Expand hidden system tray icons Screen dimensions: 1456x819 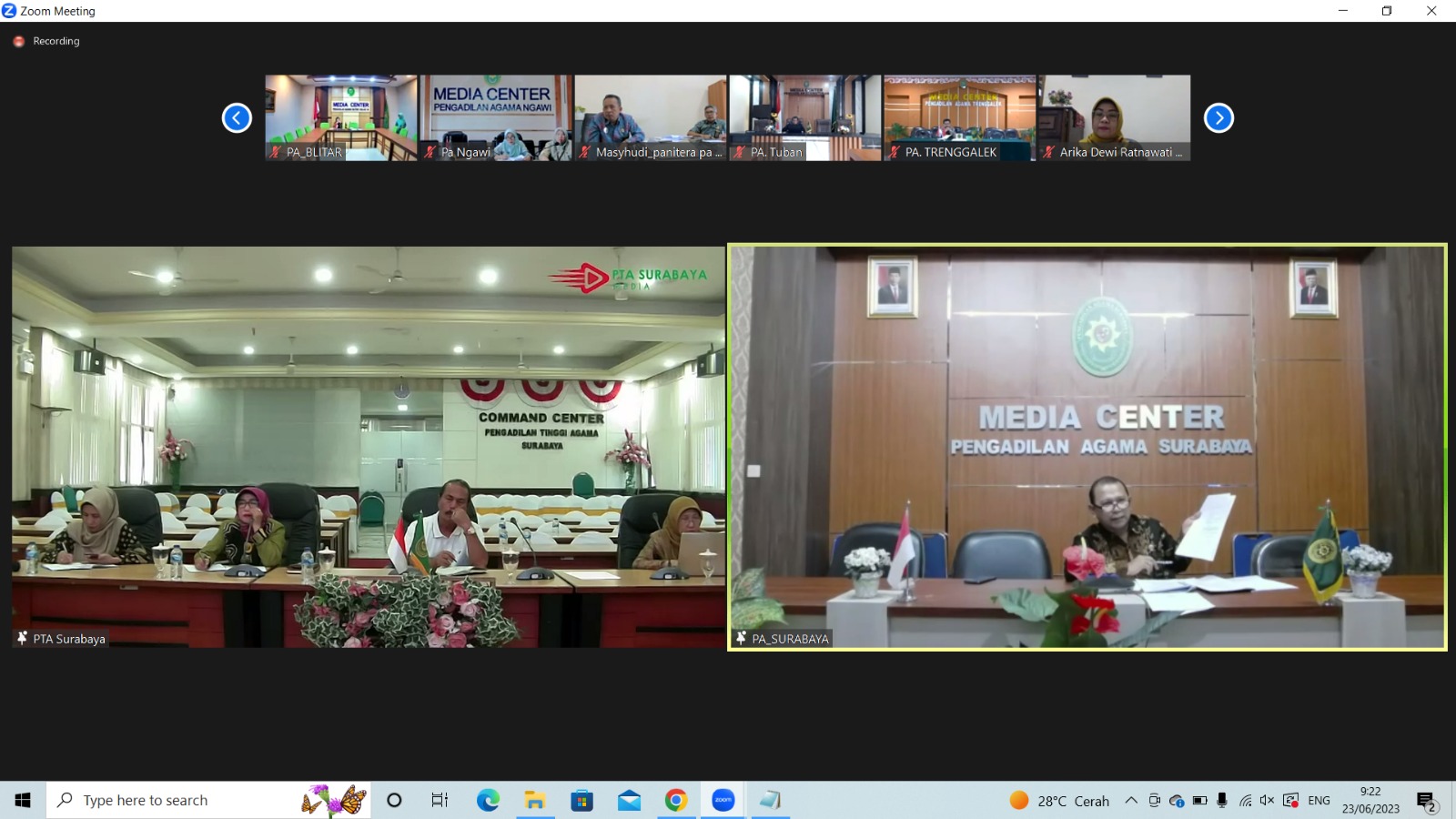(x=1131, y=801)
